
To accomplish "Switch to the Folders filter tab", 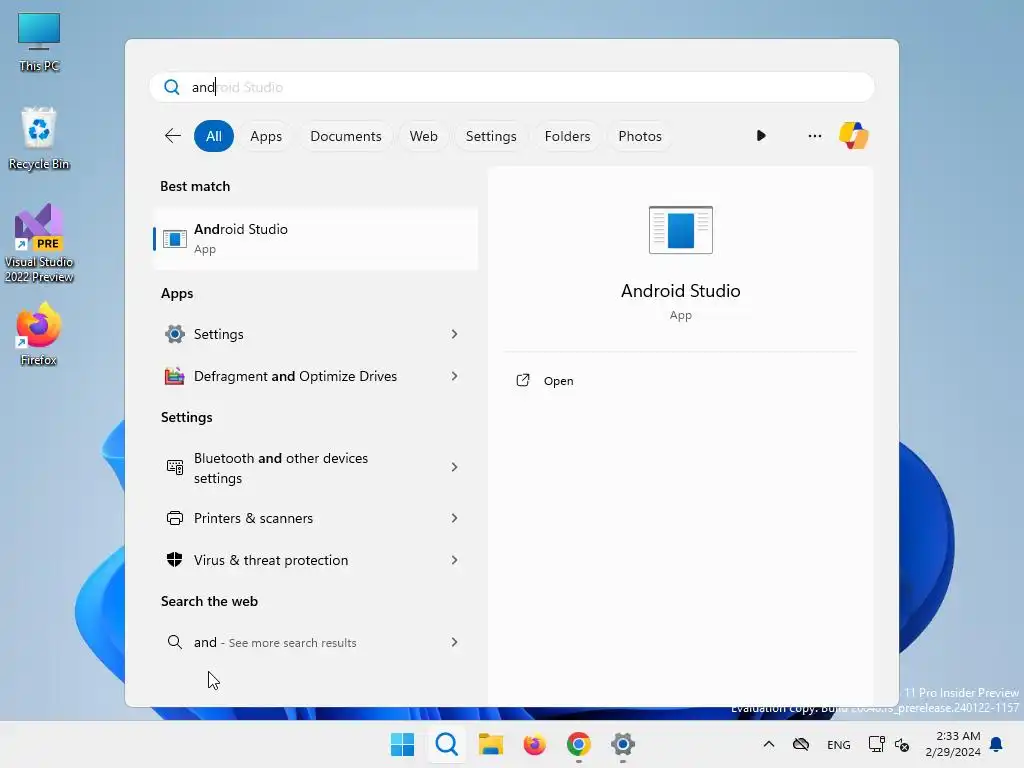I will click(567, 136).
